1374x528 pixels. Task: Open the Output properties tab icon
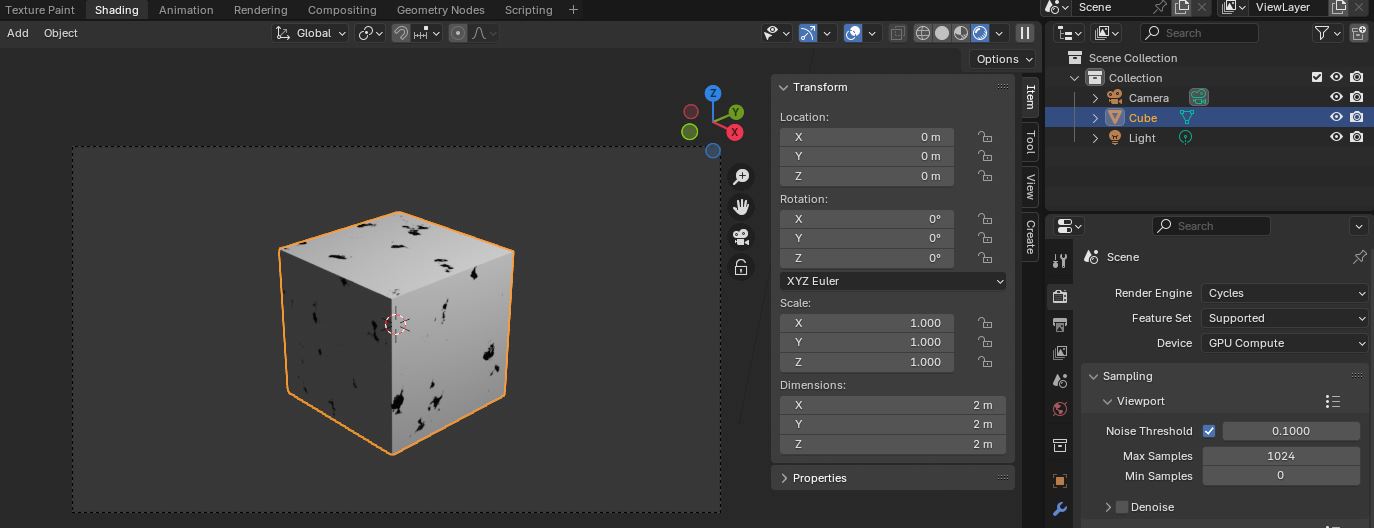tap(1060, 325)
